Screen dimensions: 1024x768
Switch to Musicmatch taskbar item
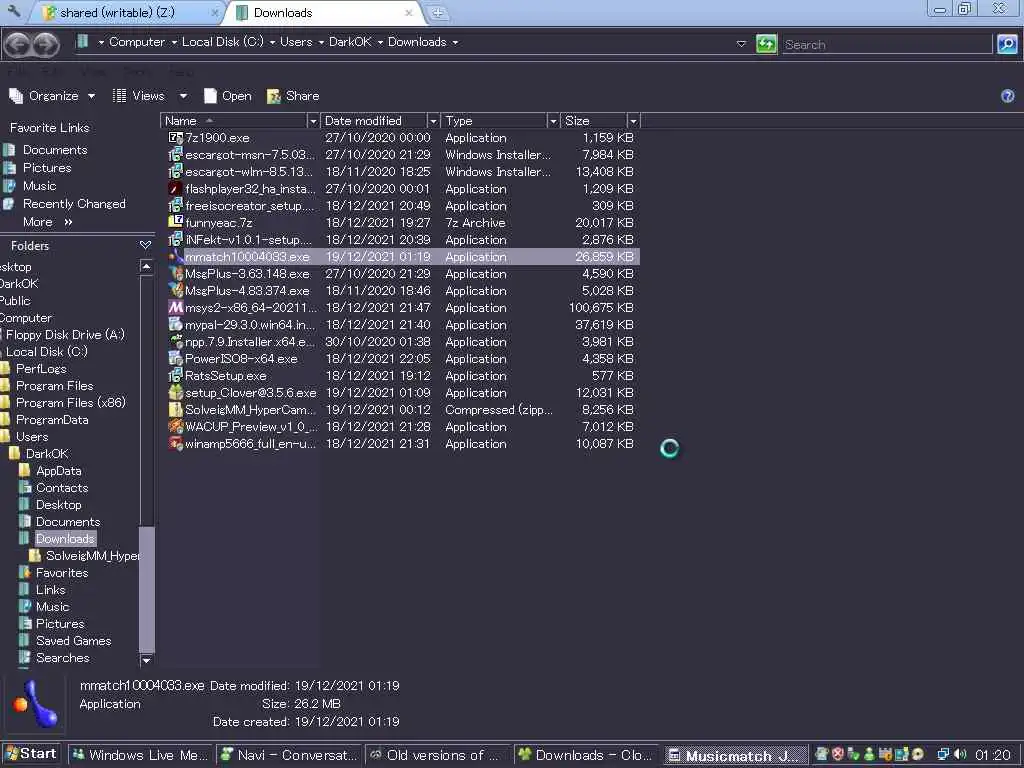[x=736, y=756]
